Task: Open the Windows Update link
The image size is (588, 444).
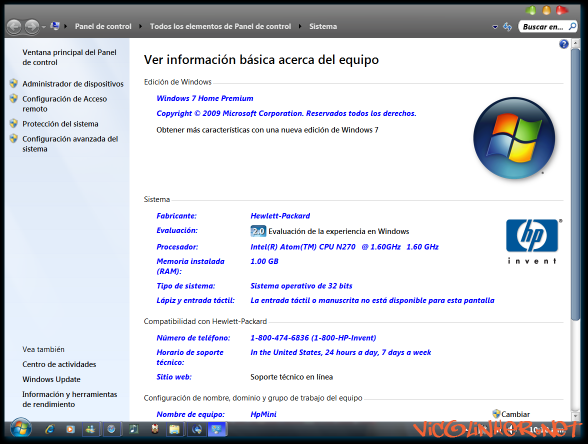Action: pyautogui.click(x=51, y=379)
